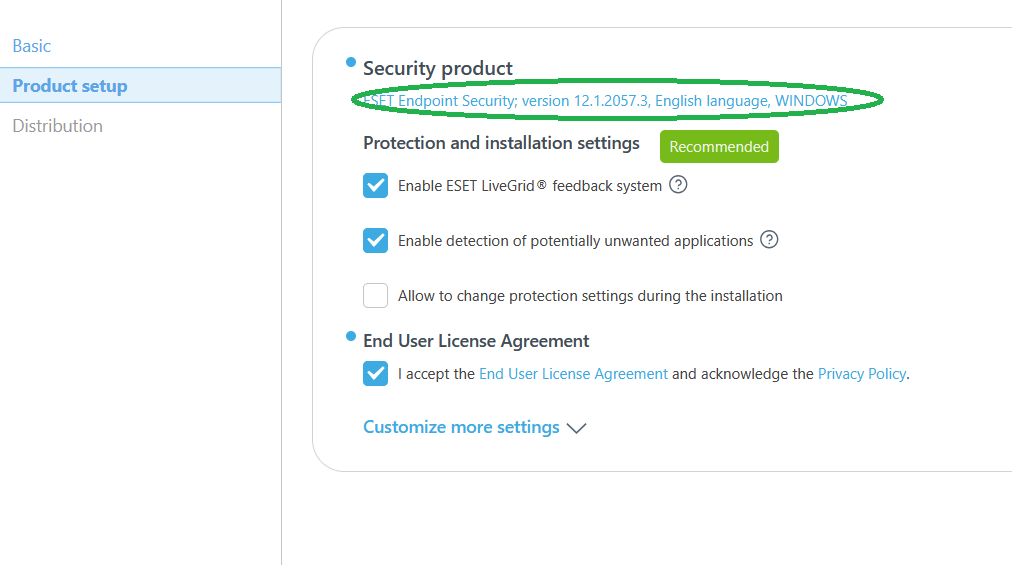Enable changing protection settings during installation
1012x565 pixels.
click(376, 296)
